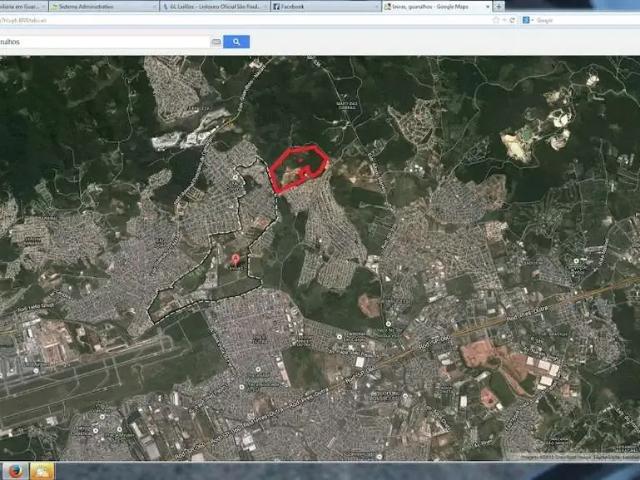Viewport: 640px width, 480px height.
Task: Click the blue magnifier search button
Action: point(236,42)
